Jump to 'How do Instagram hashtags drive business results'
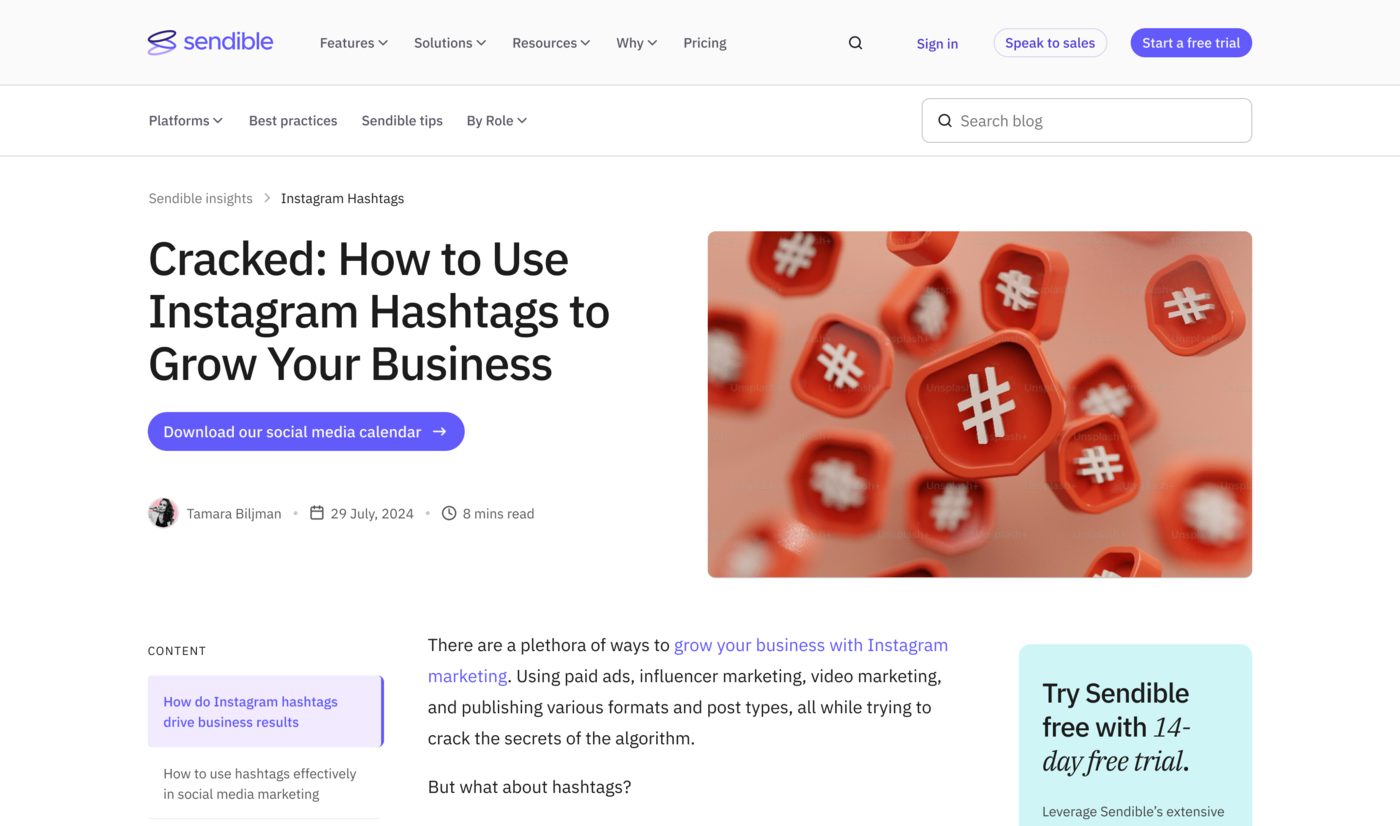The image size is (1400, 826). [265, 711]
